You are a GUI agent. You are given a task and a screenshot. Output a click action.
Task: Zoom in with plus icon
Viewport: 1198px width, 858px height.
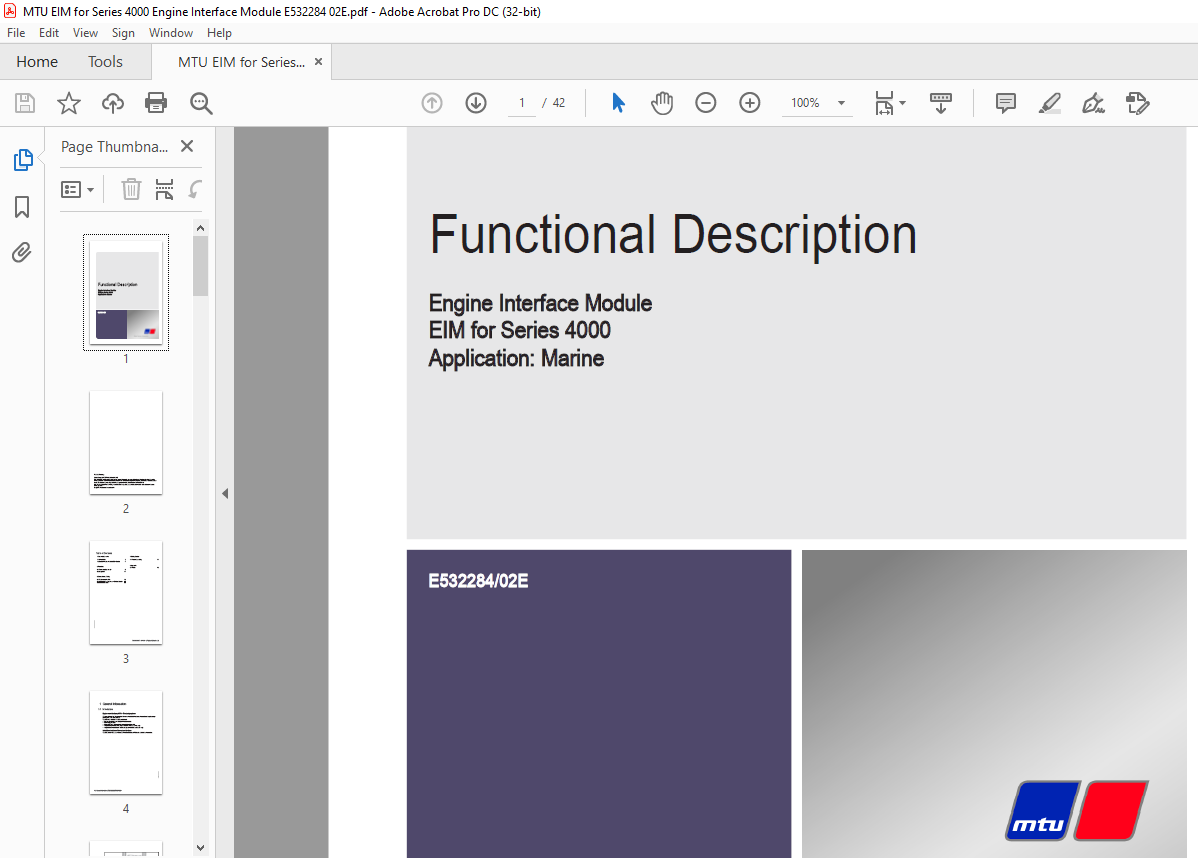(750, 102)
